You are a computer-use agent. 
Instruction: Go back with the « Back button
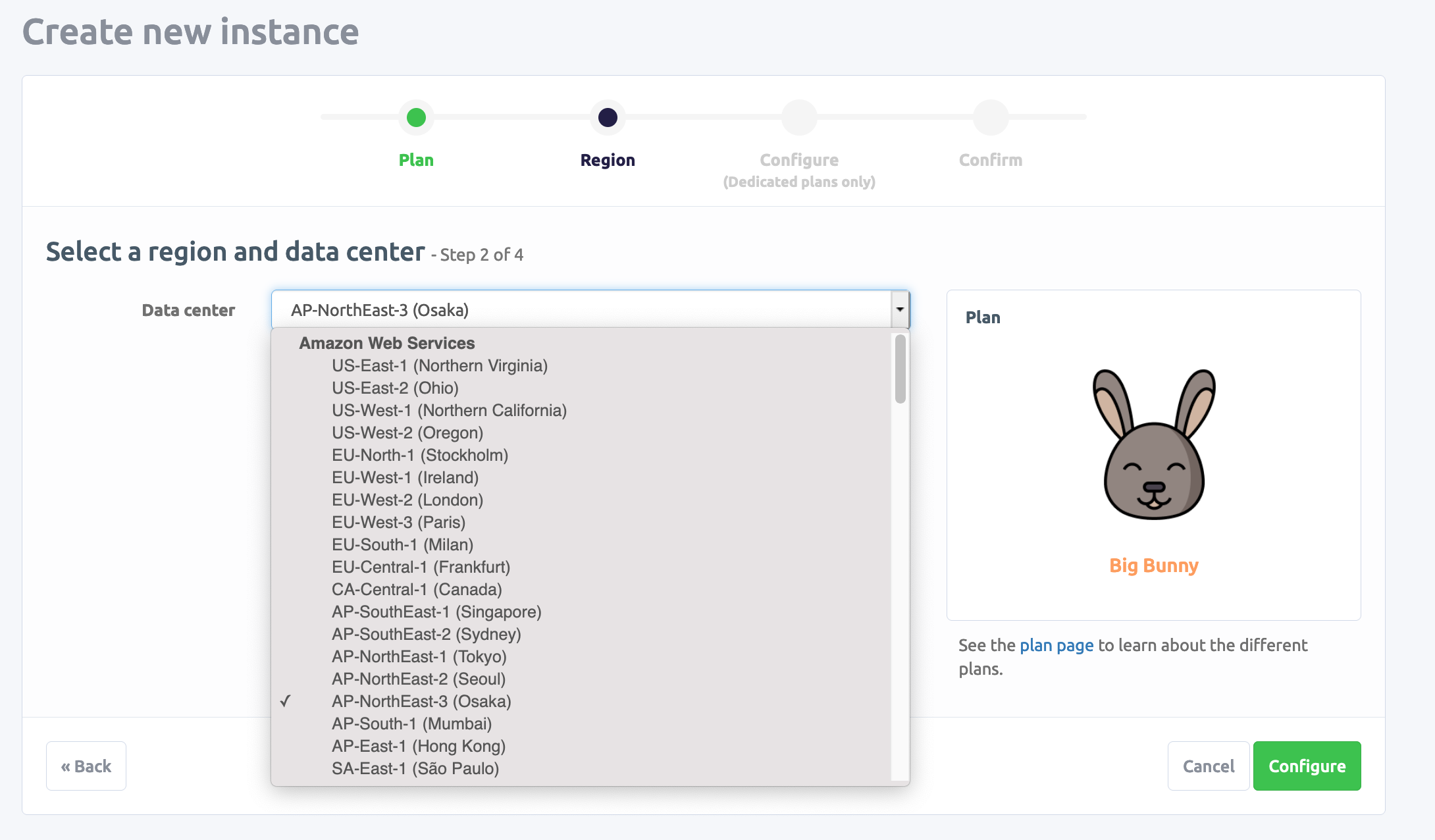coord(86,766)
